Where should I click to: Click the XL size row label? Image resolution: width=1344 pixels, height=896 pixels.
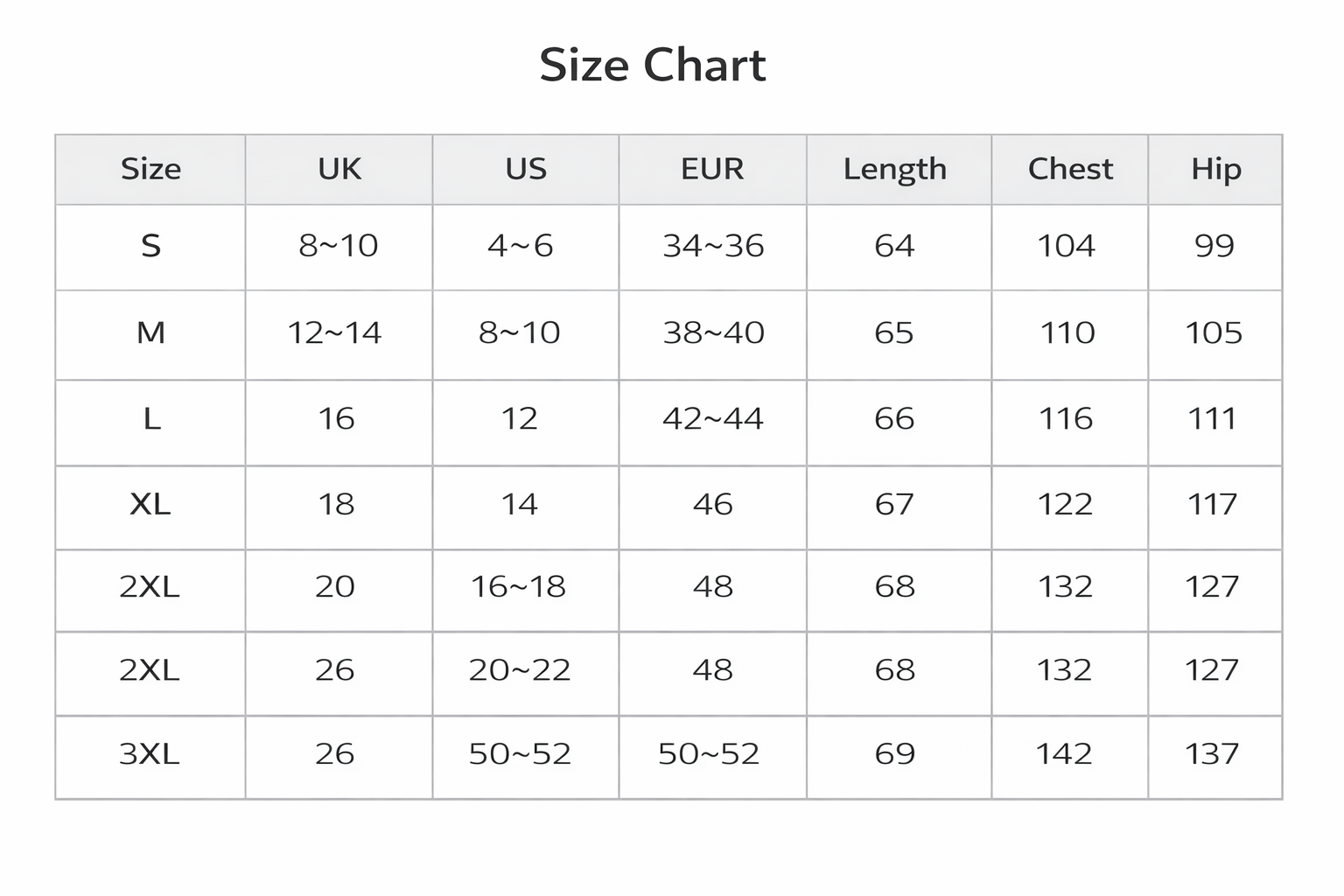click(x=150, y=504)
